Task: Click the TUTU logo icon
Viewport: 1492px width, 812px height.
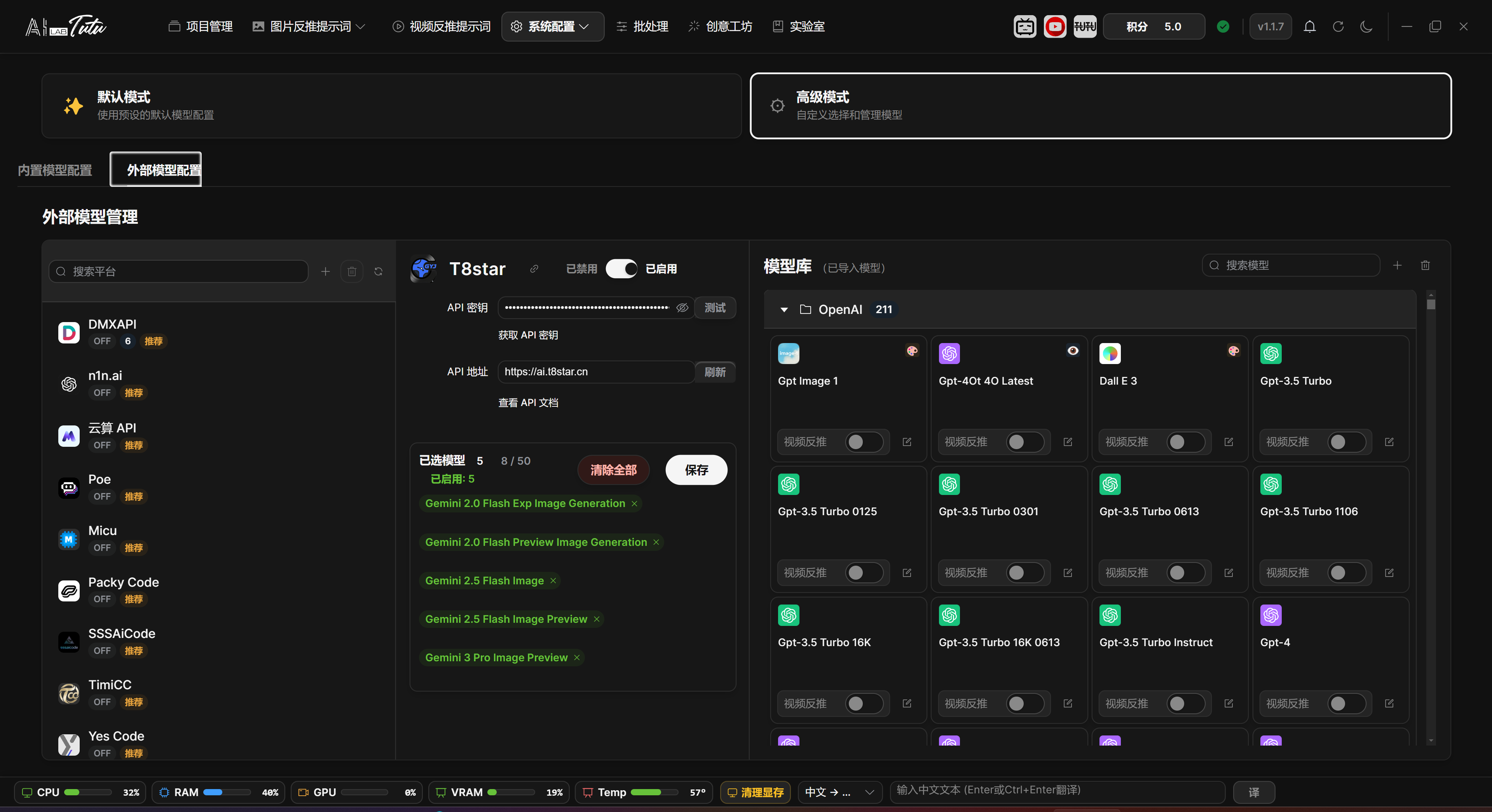Action: [1085, 27]
